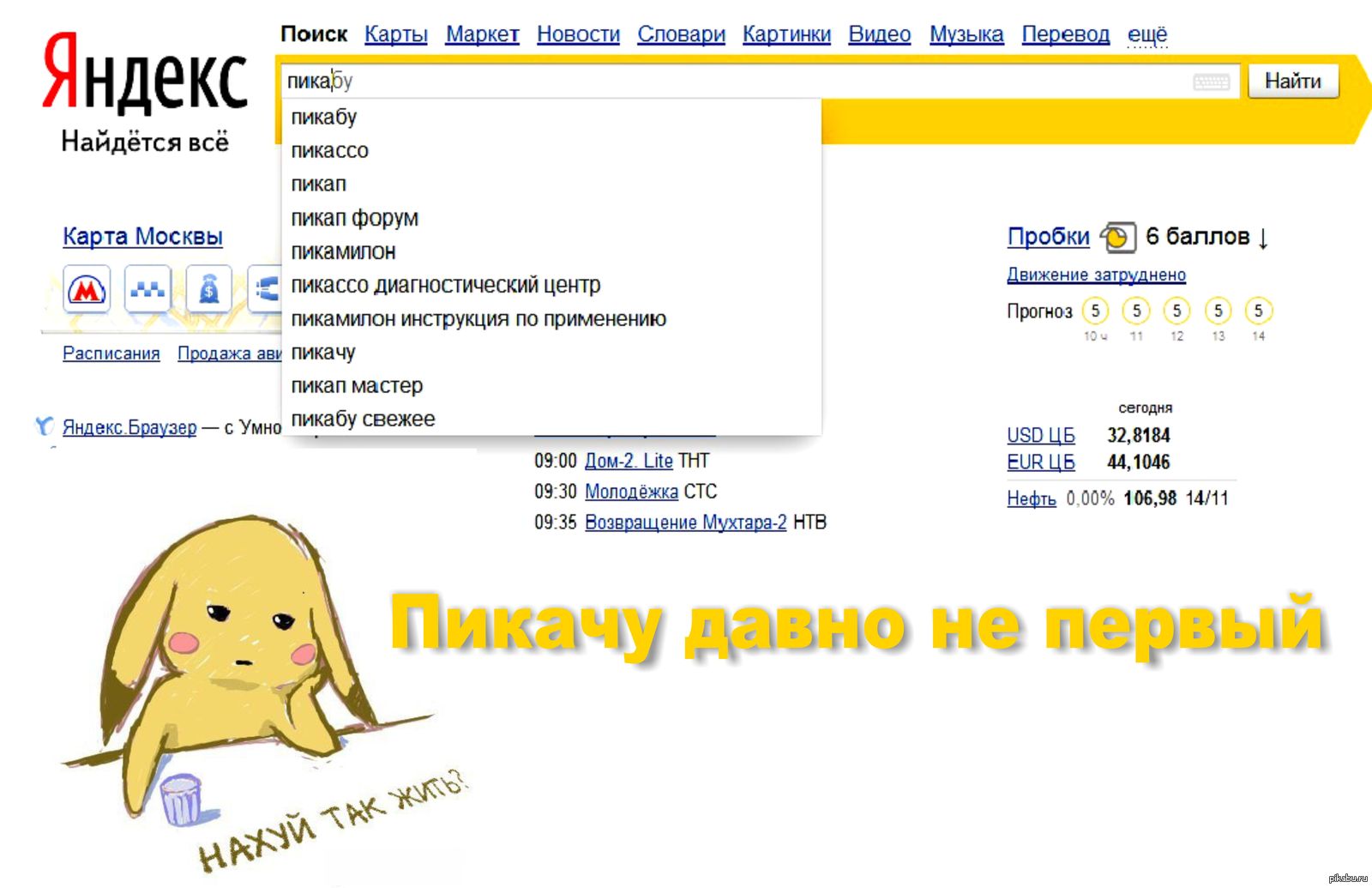1372x888 pixels.
Task: Open the Пробки link
Action: pyautogui.click(x=1048, y=236)
